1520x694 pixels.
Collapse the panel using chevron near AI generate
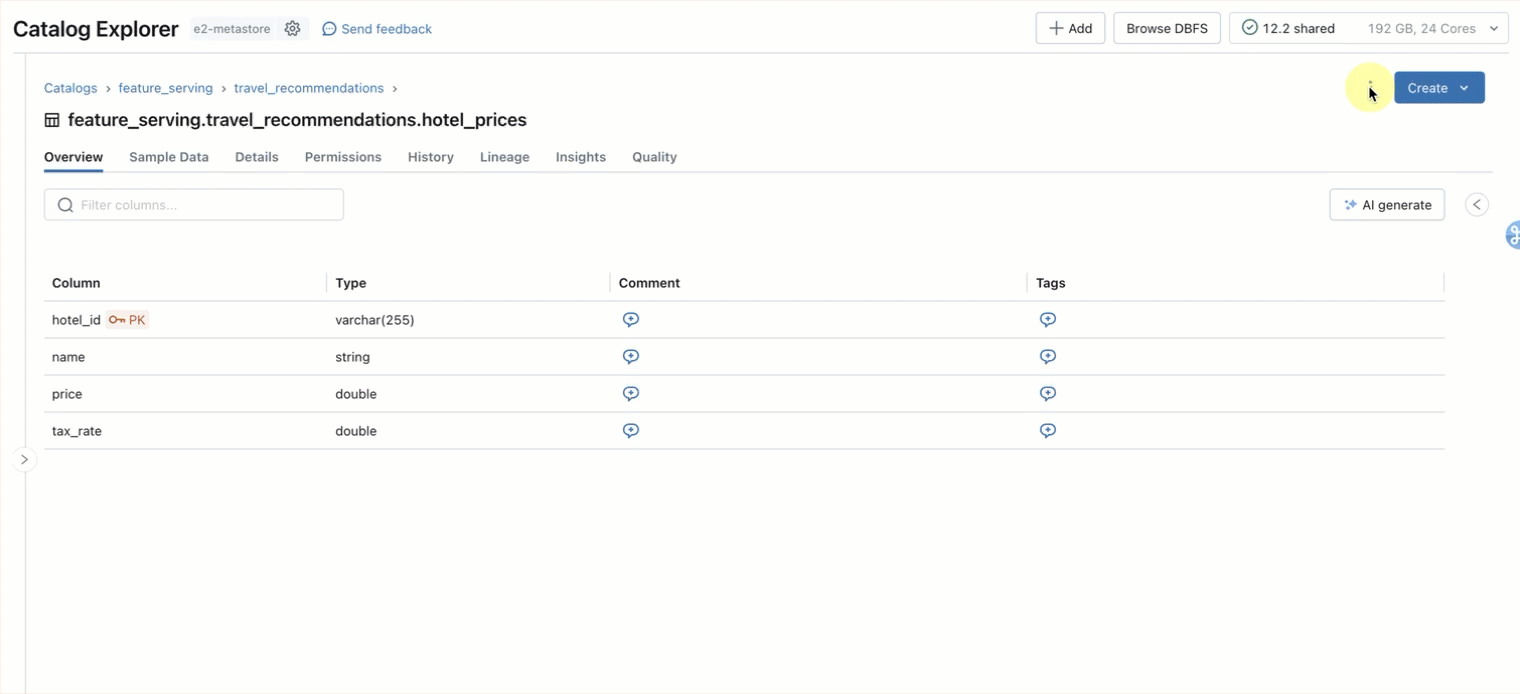point(1477,204)
